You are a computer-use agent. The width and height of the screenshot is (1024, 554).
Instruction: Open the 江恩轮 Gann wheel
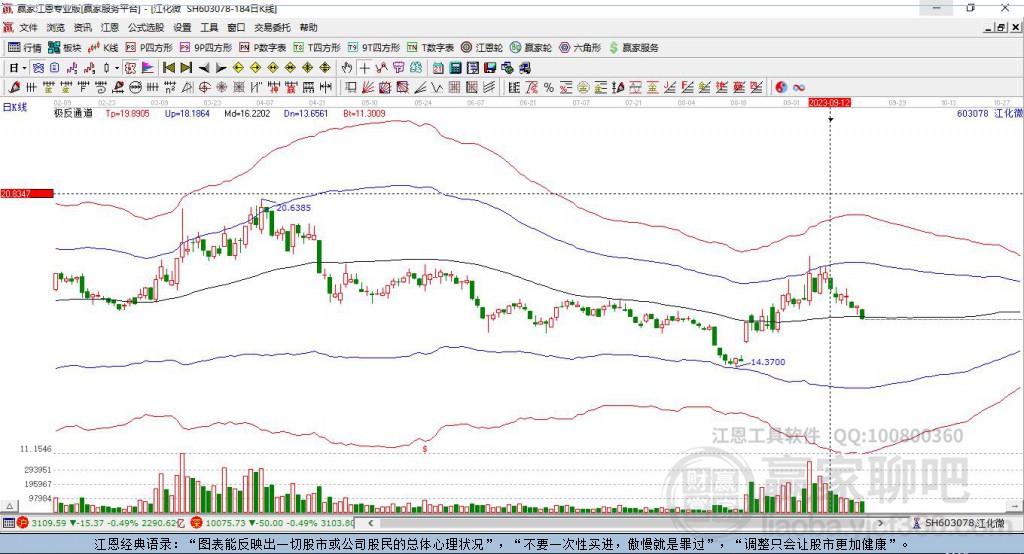coord(482,48)
